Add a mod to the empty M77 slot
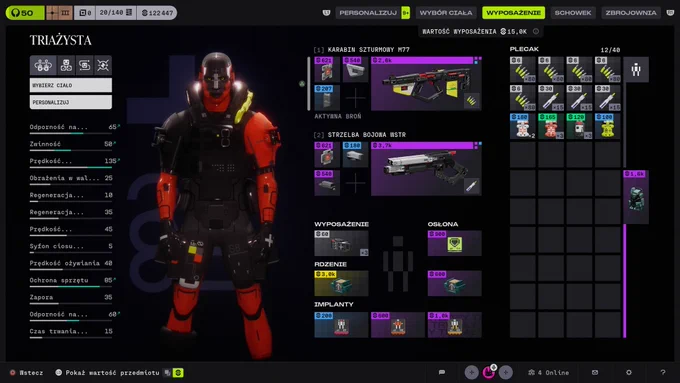Viewport: 680px width, 383px height. click(355, 98)
